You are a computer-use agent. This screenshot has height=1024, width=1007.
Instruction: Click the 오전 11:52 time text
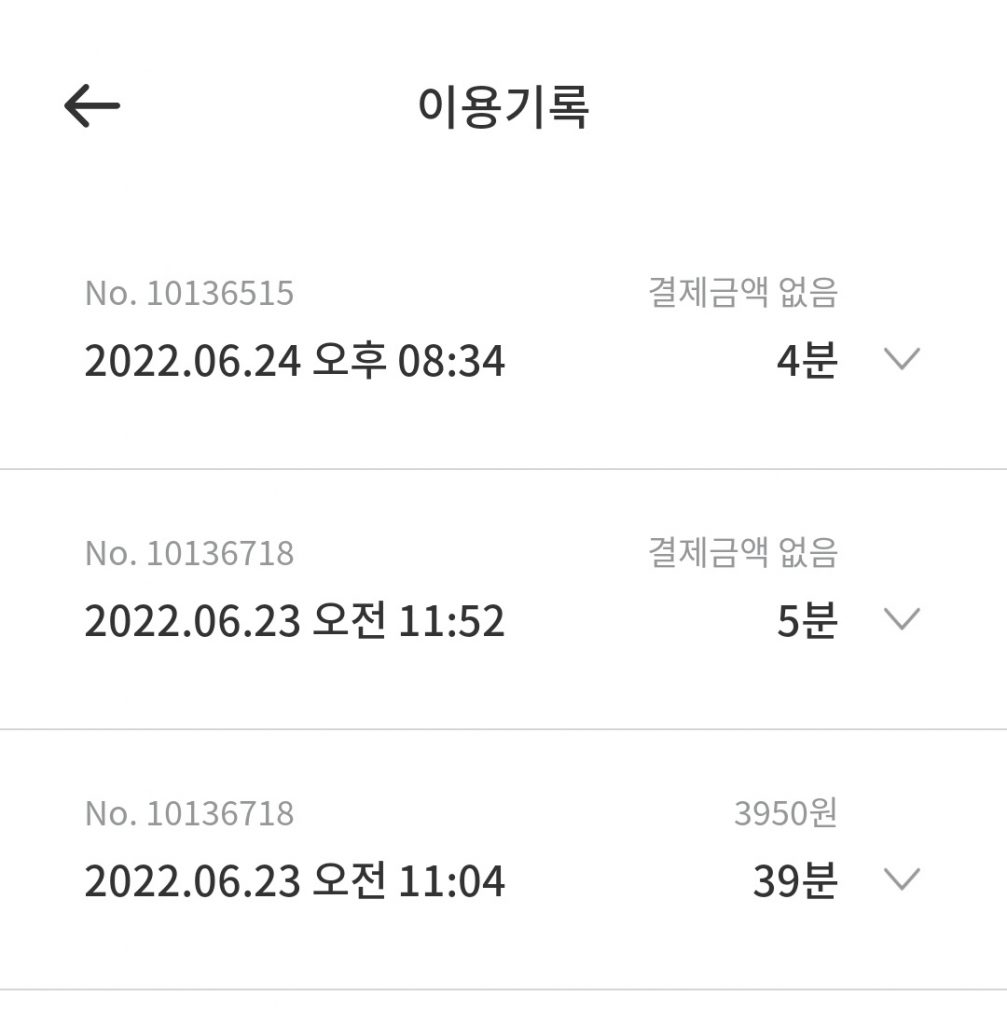[x=409, y=620]
